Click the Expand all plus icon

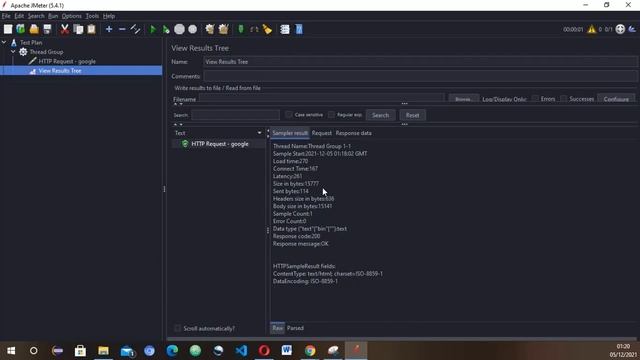109,29
